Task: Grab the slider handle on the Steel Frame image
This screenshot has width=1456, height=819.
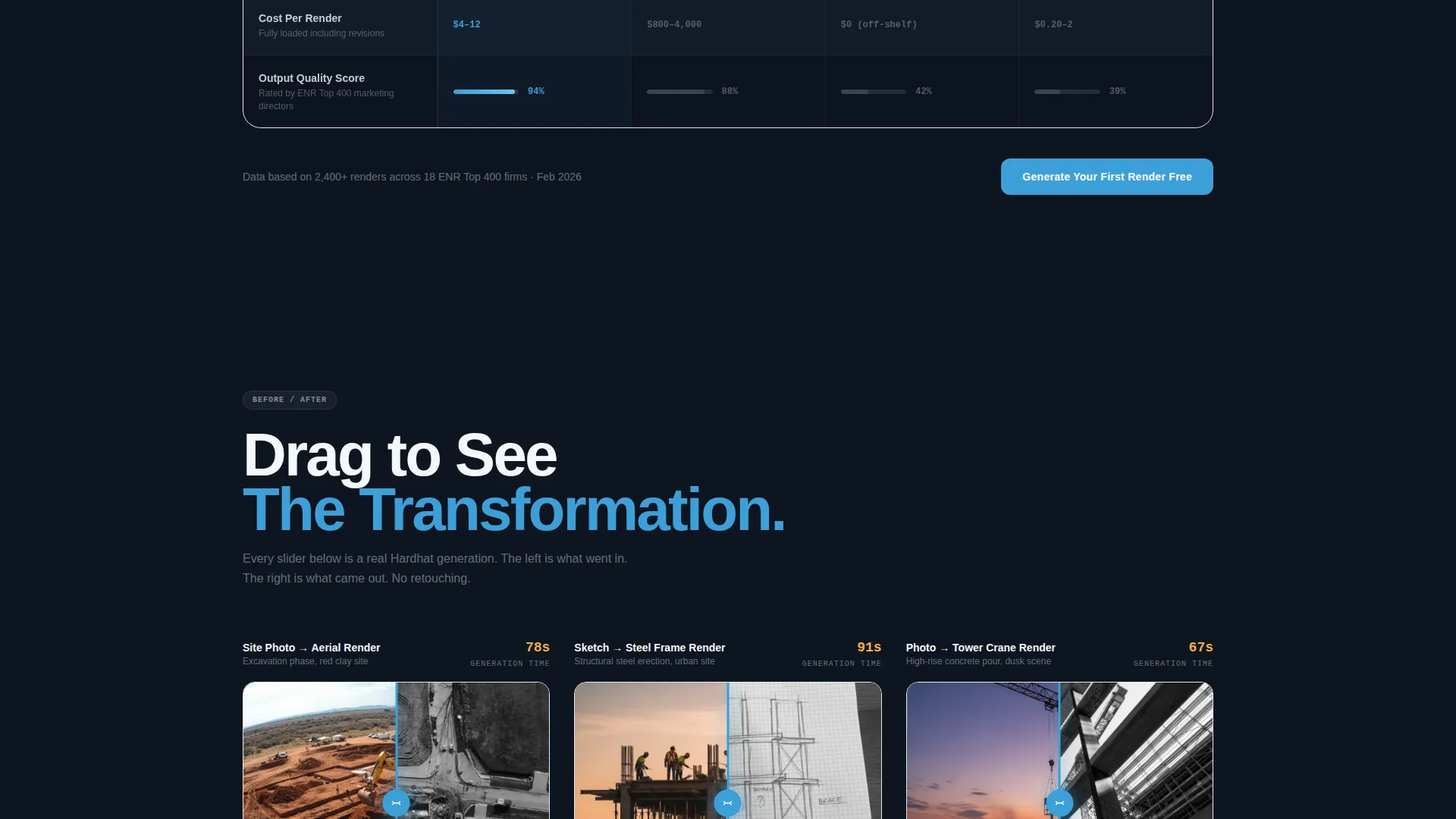Action: click(x=727, y=802)
